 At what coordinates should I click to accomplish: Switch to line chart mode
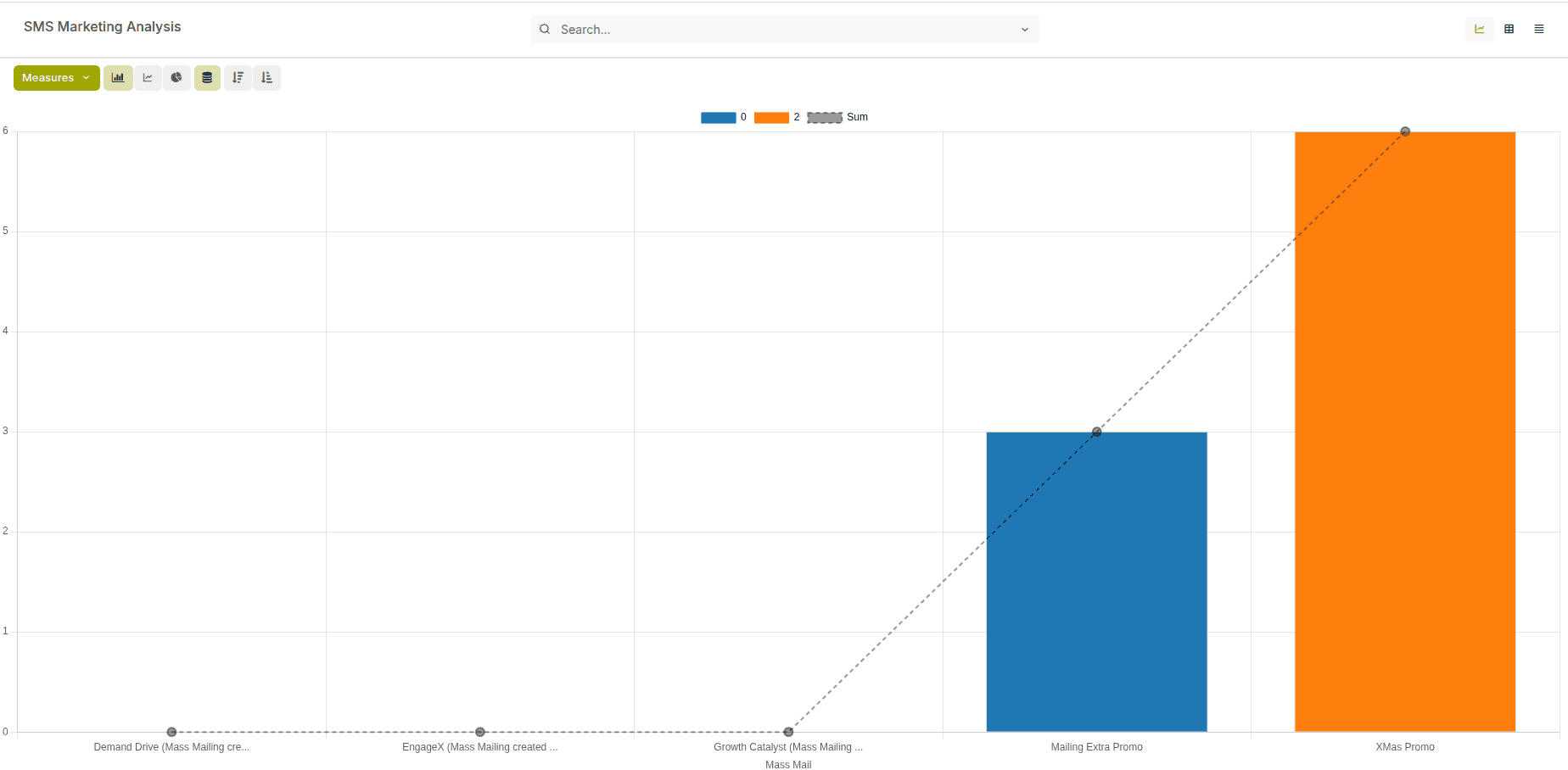[148, 78]
